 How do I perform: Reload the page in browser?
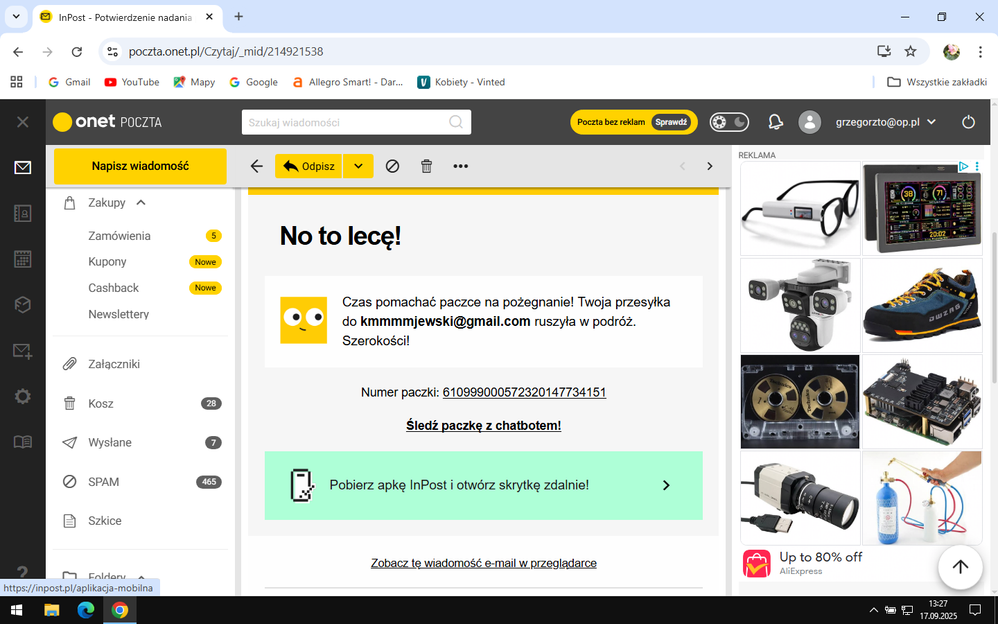(x=76, y=52)
